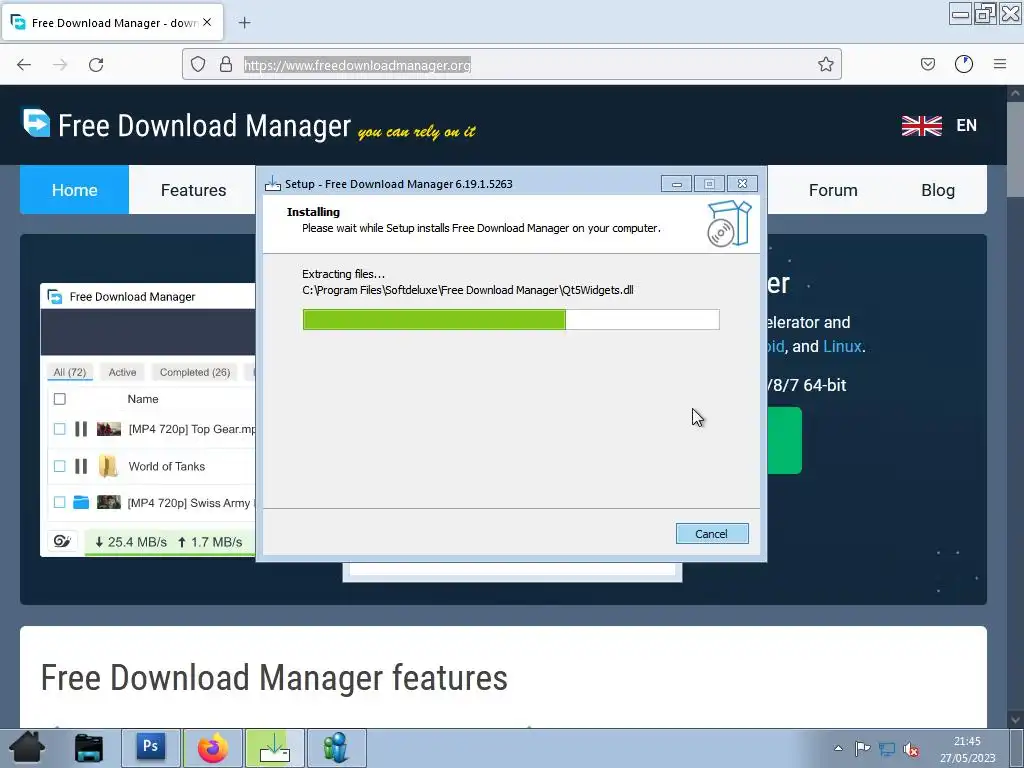This screenshot has height=768, width=1024.
Task: Switch to Firefox in the taskbar
Action: (213, 747)
